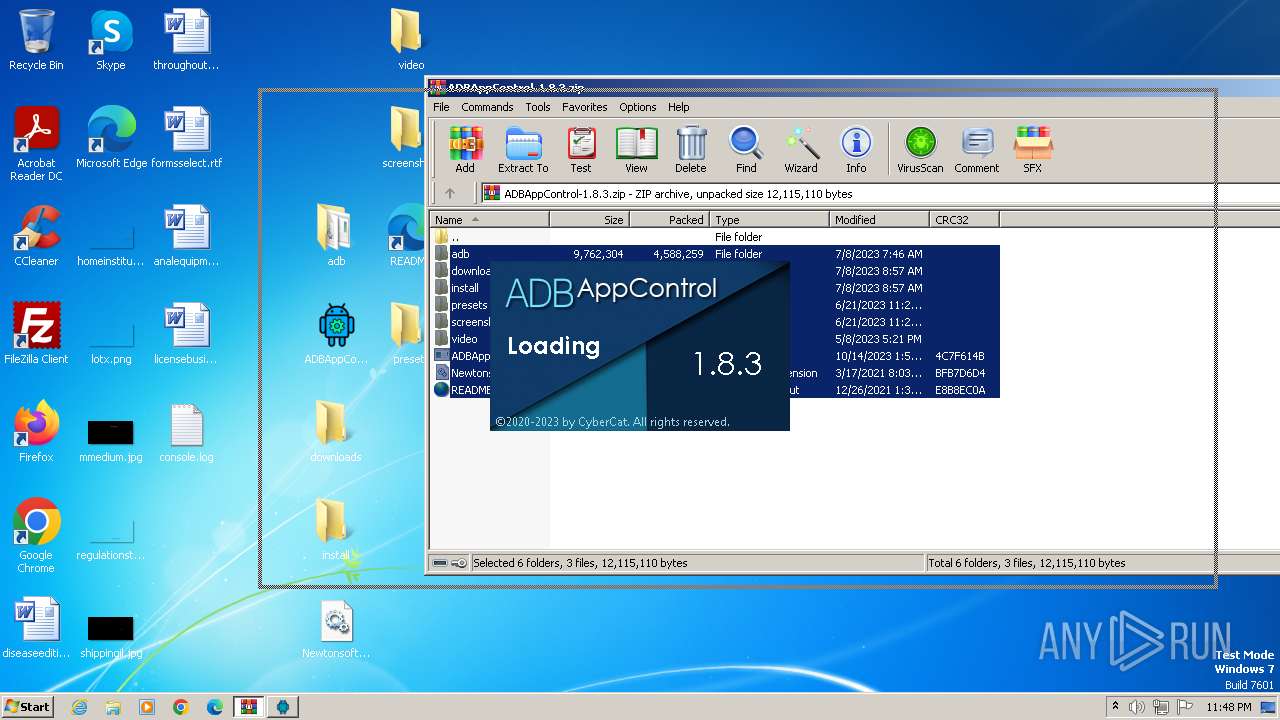Open CCleaner desktop shortcut
Image resolution: width=1280 pixels, height=720 pixels.
tap(36, 236)
